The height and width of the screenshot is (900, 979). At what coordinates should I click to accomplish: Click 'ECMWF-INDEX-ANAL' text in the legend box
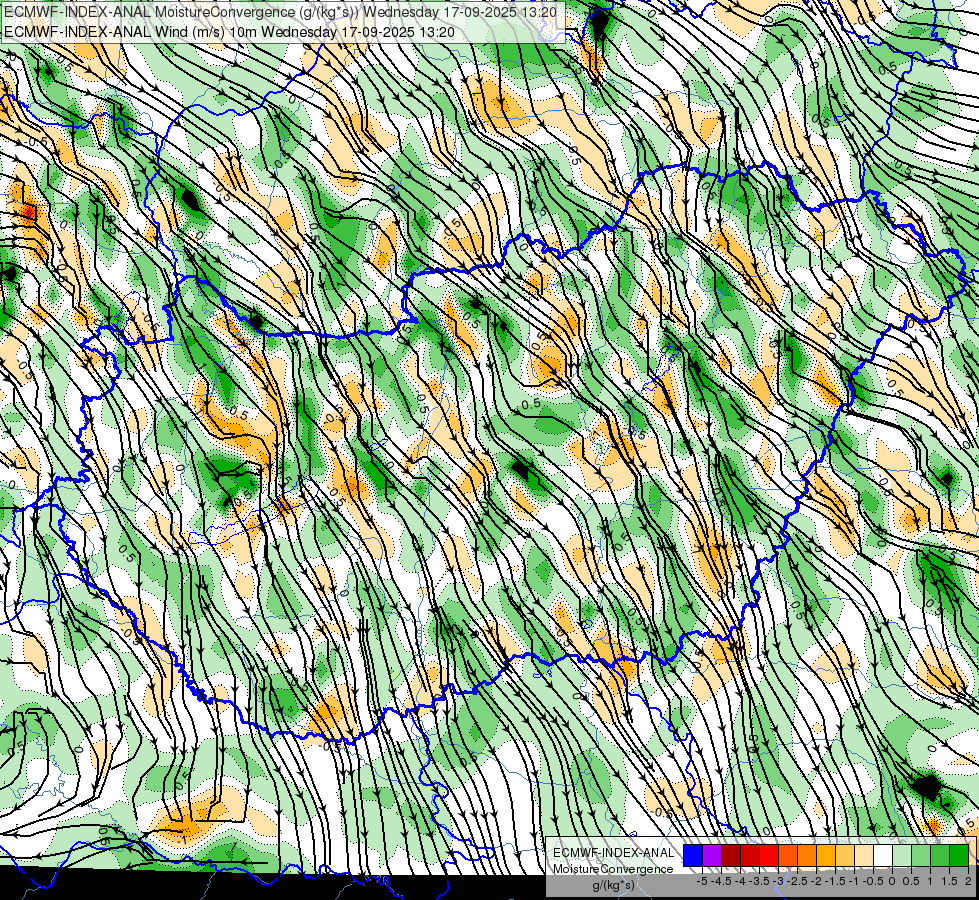[x=613, y=853]
